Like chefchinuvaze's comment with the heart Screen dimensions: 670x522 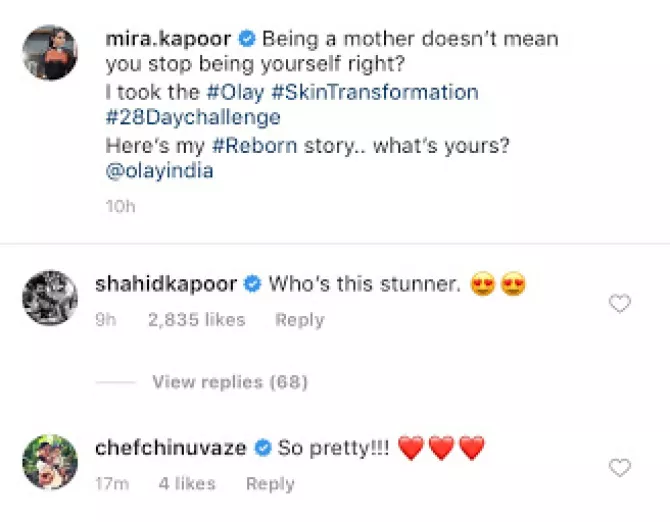pyautogui.click(x=620, y=467)
